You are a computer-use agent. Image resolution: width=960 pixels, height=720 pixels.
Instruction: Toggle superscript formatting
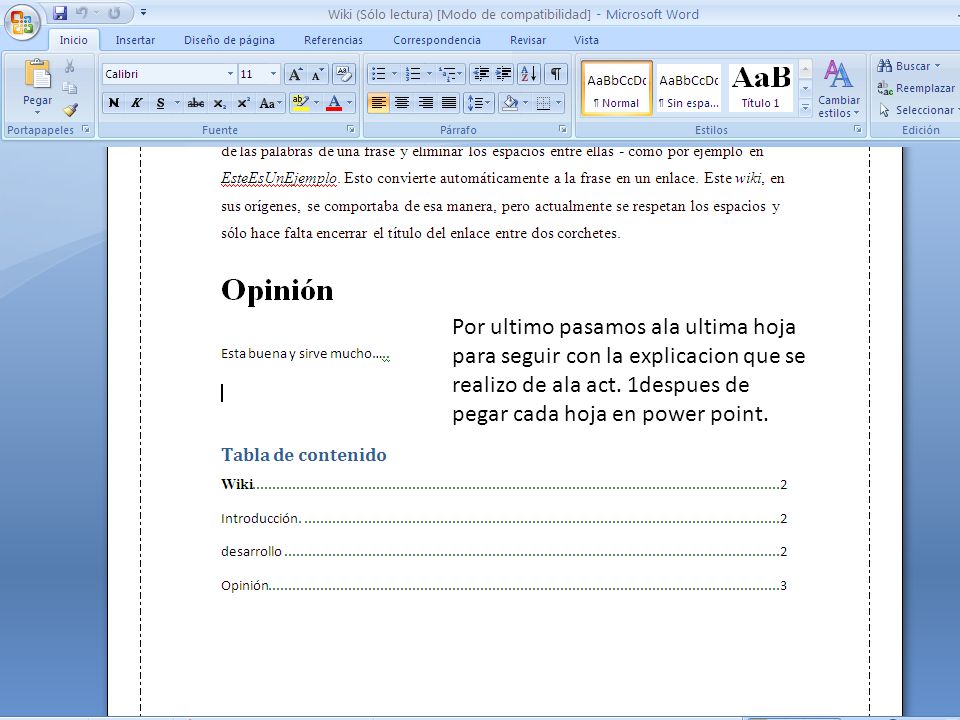pos(243,103)
